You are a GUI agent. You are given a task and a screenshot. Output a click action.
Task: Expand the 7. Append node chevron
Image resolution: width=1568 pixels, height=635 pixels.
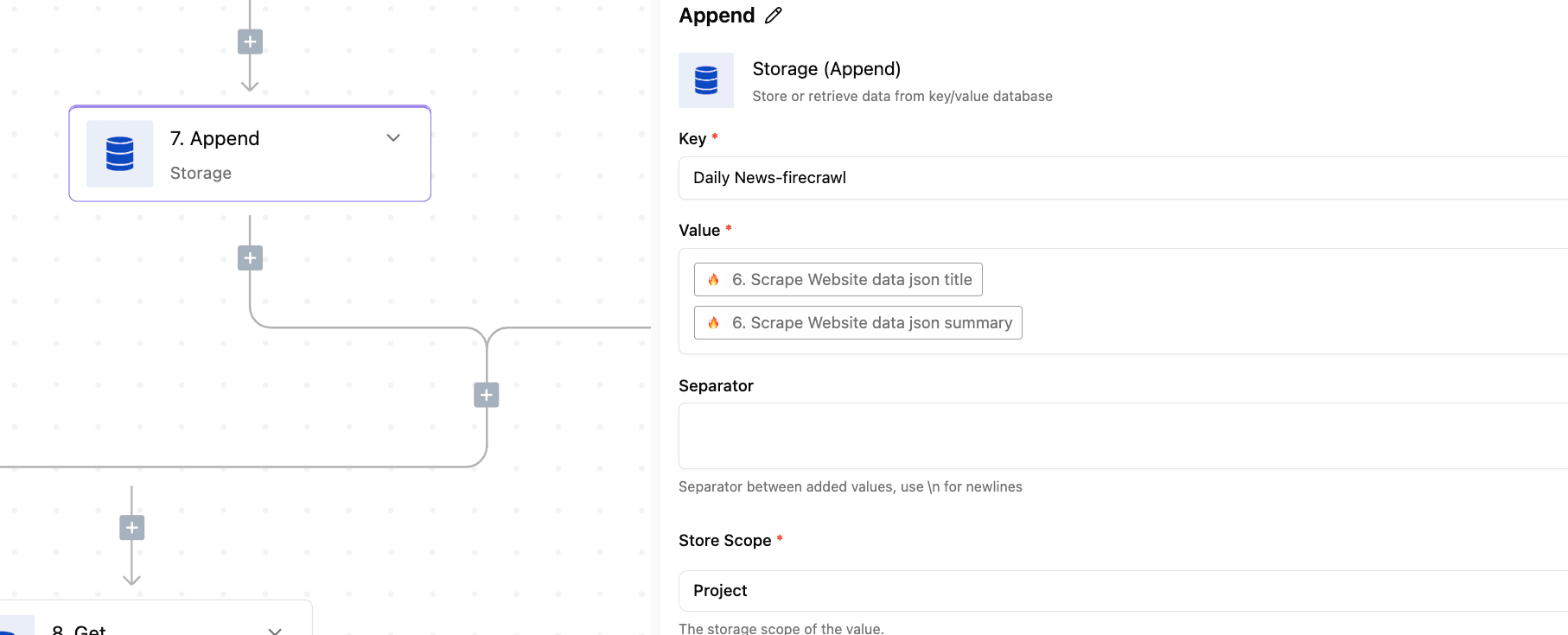click(x=393, y=137)
